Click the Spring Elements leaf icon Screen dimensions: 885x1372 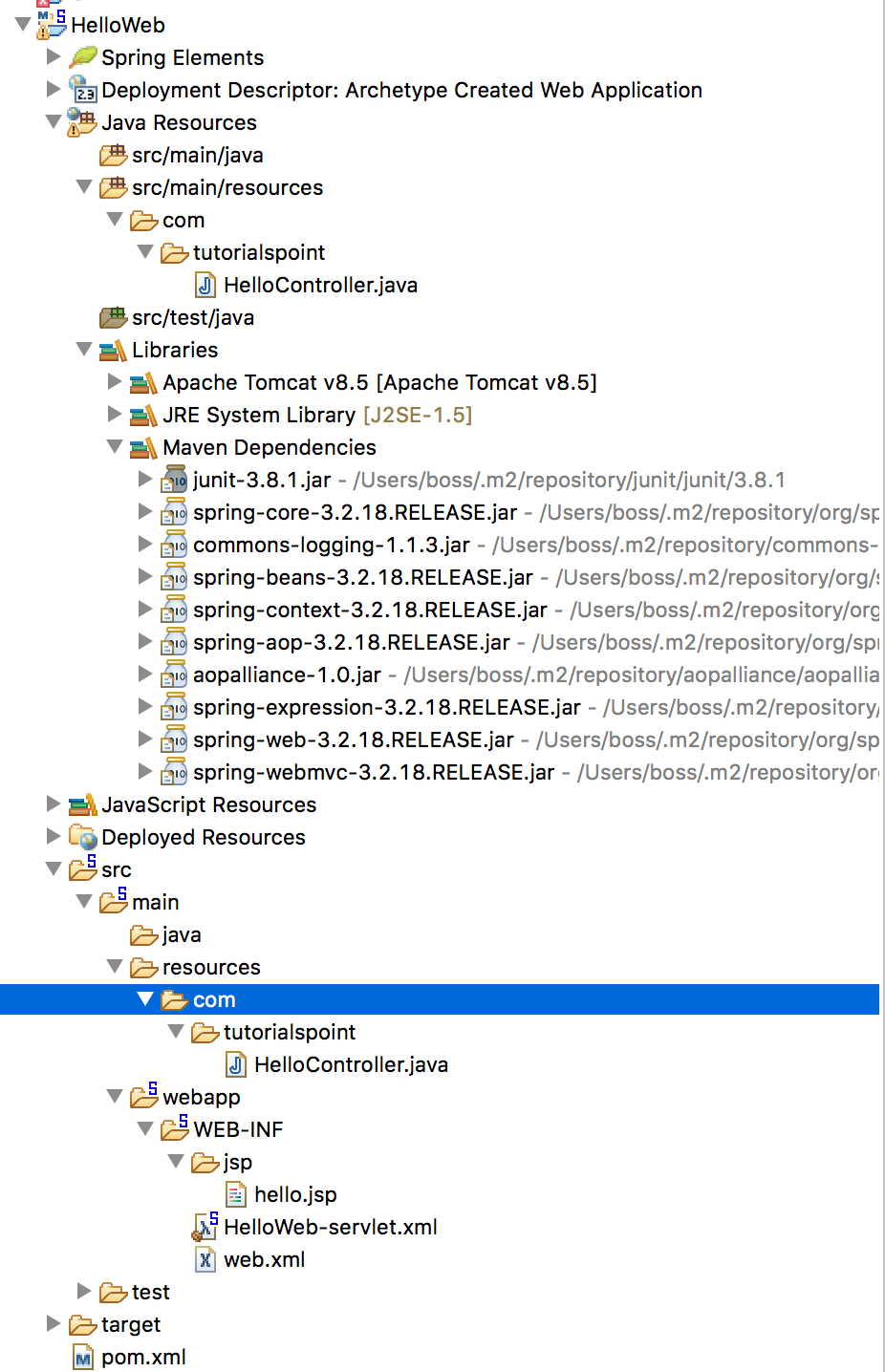tap(83, 57)
